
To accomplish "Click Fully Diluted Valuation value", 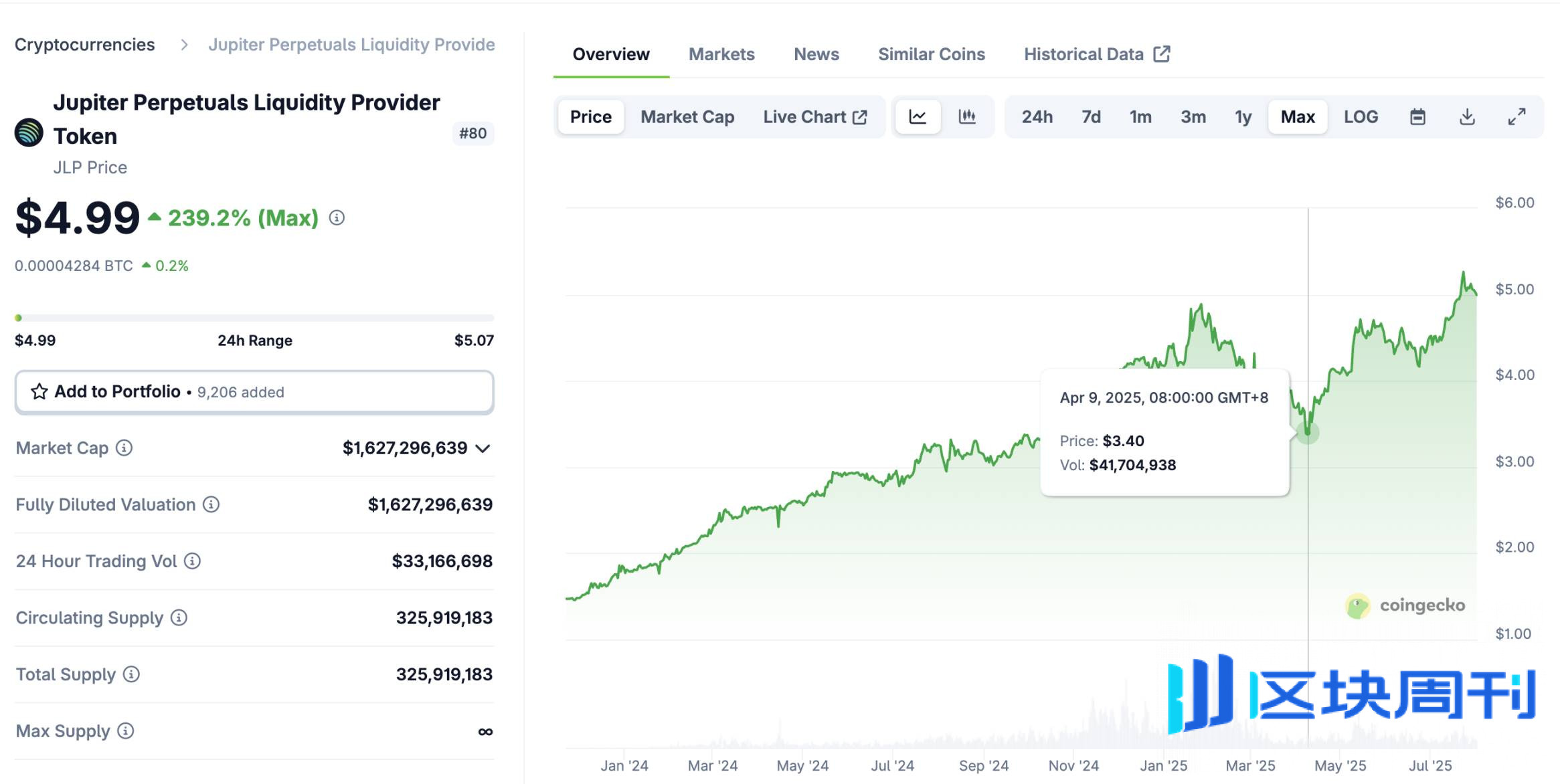I will coord(430,504).
